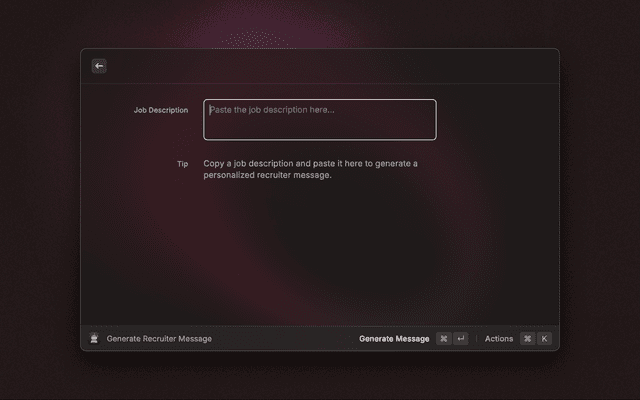This screenshot has height=400, width=640.
Task: Focus the Job Description text area
Action: [x=320, y=119]
